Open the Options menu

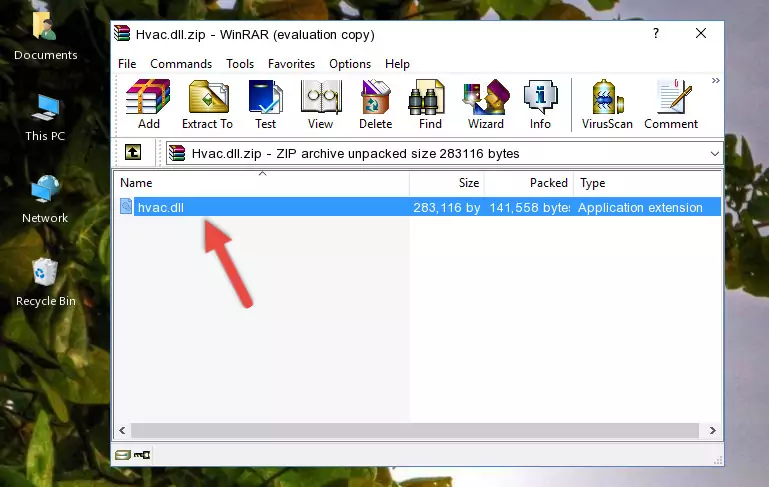350,64
